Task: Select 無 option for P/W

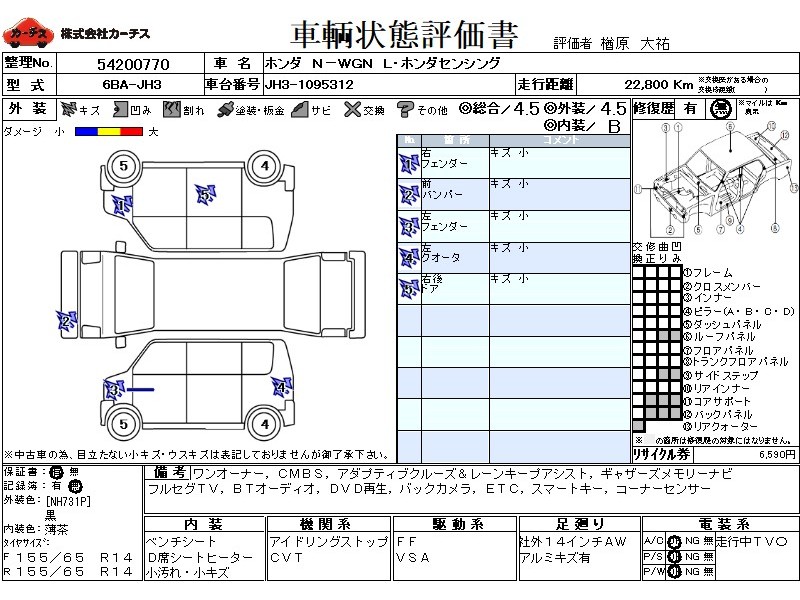Action: point(708,572)
